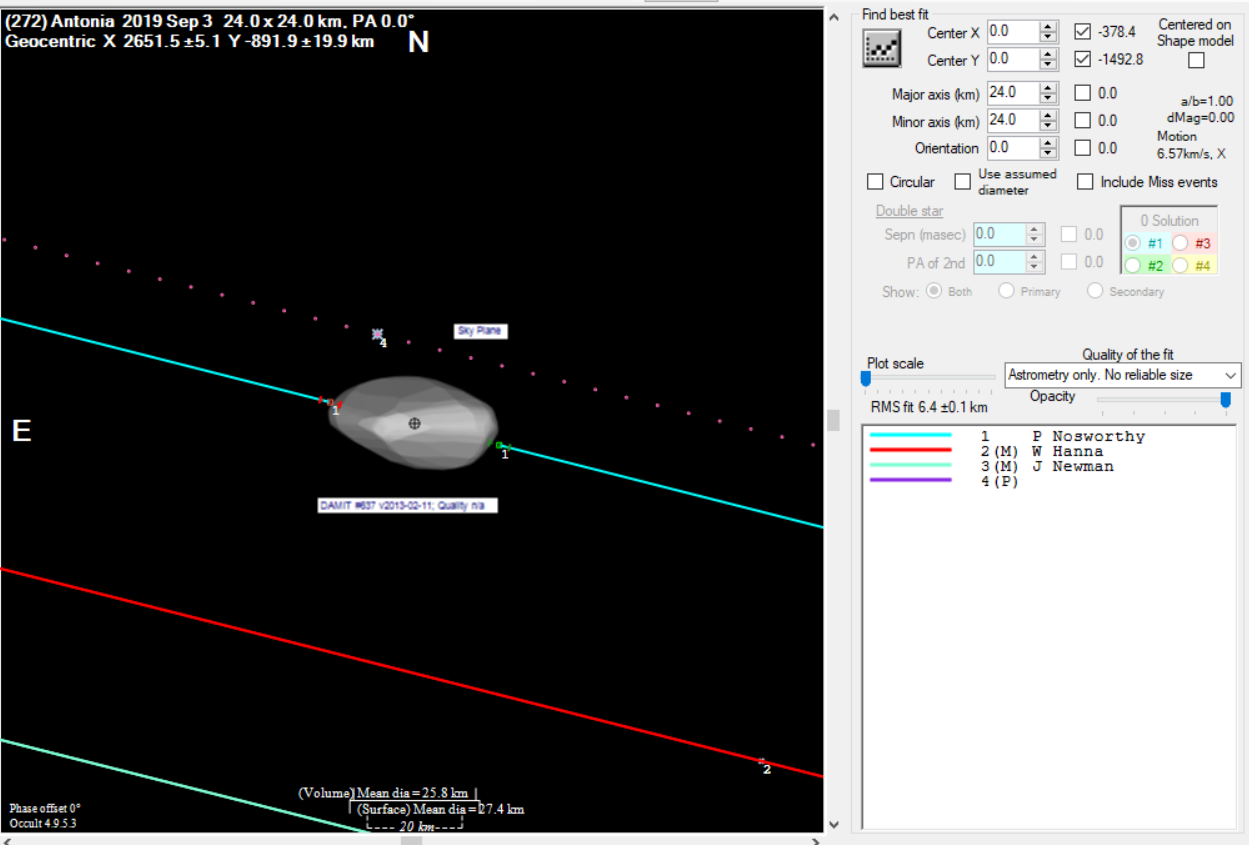Click the Find best fit chart icon button
Viewport: 1249px width, 845px height.
click(x=882, y=48)
